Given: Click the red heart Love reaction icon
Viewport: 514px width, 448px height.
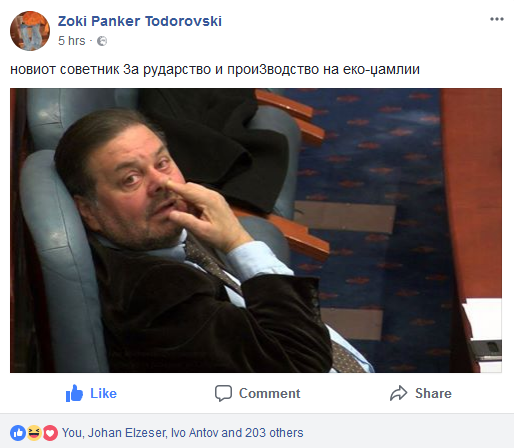Looking at the screenshot, I should tap(50, 433).
